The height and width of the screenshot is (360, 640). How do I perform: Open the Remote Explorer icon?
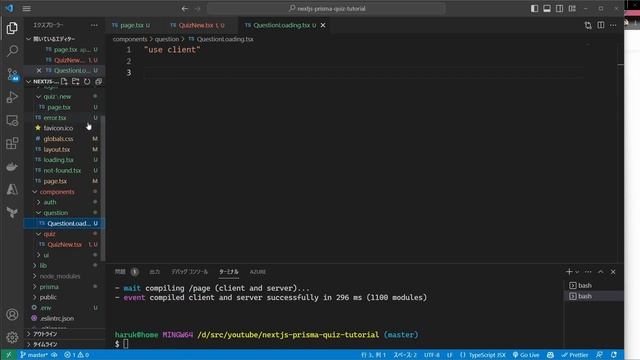pos(12,120)
